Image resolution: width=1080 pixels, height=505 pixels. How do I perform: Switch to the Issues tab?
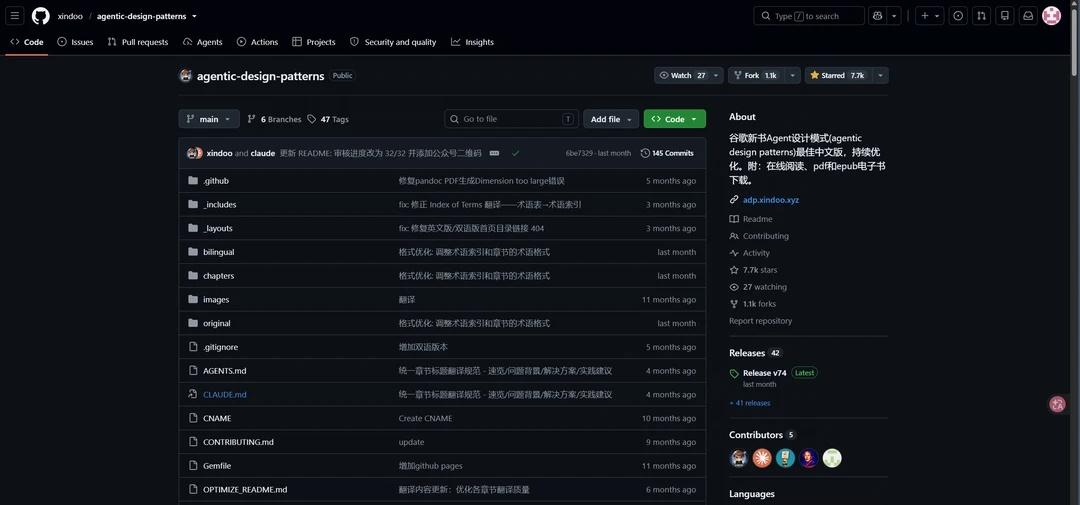[75, 42]
